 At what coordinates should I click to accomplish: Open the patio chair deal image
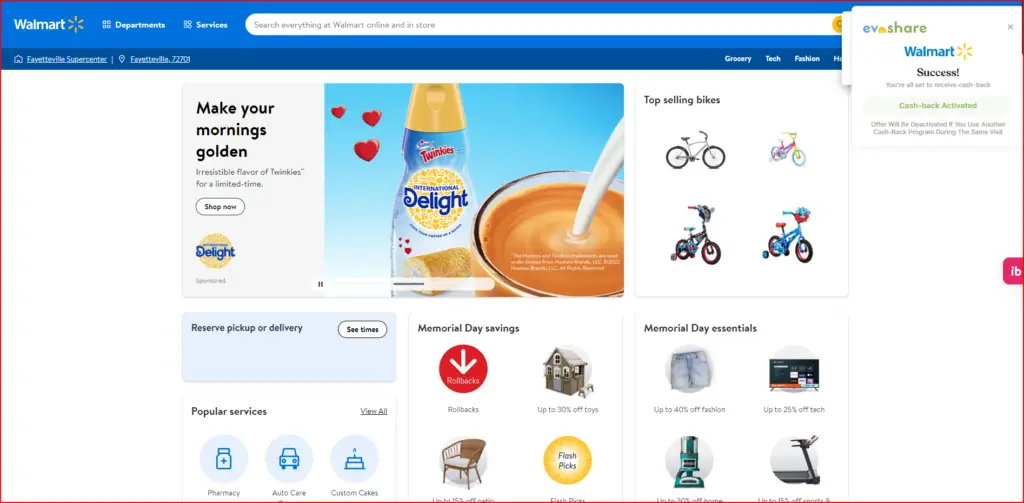pyautogui.click(x=463, y=461)
